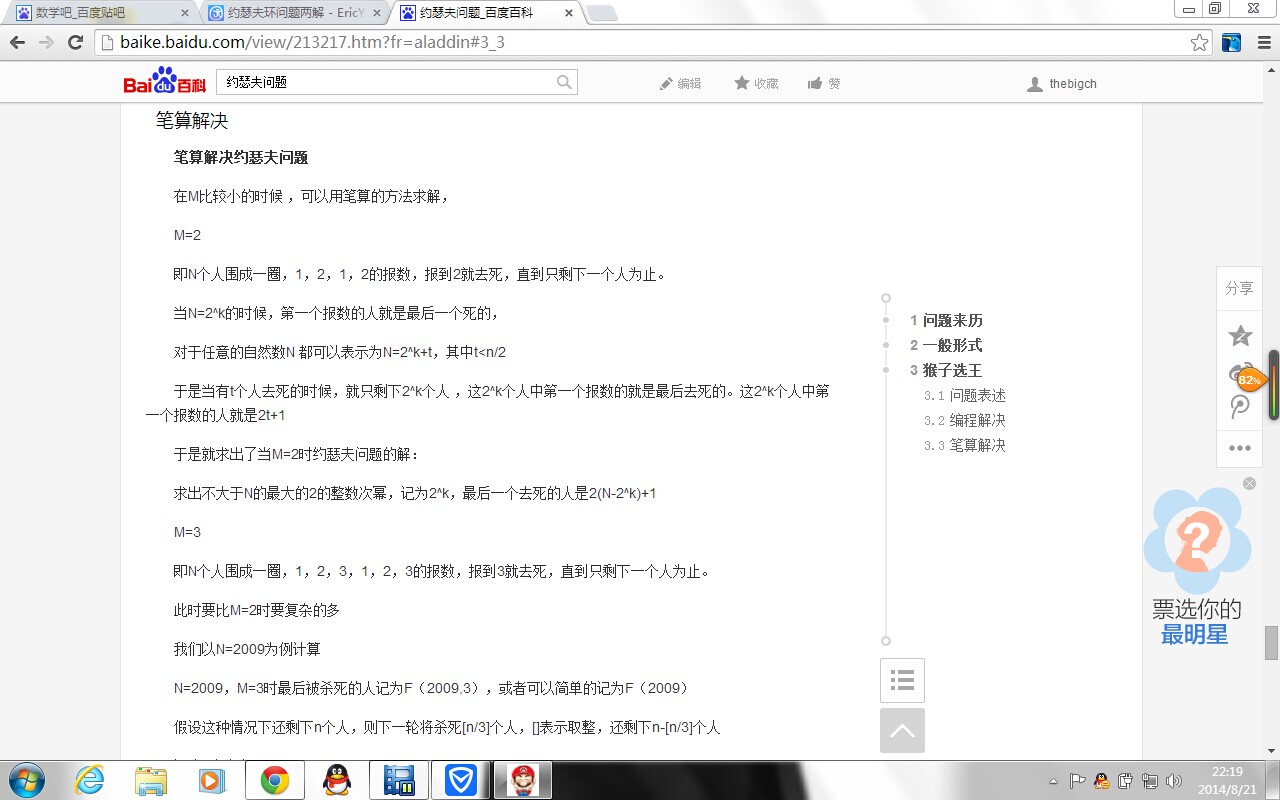Viewport: 1280px width, 800px height.
Task: Jump to subsection 3.2 编程解决
Action: pyautogui.click(x=965, y=421)
